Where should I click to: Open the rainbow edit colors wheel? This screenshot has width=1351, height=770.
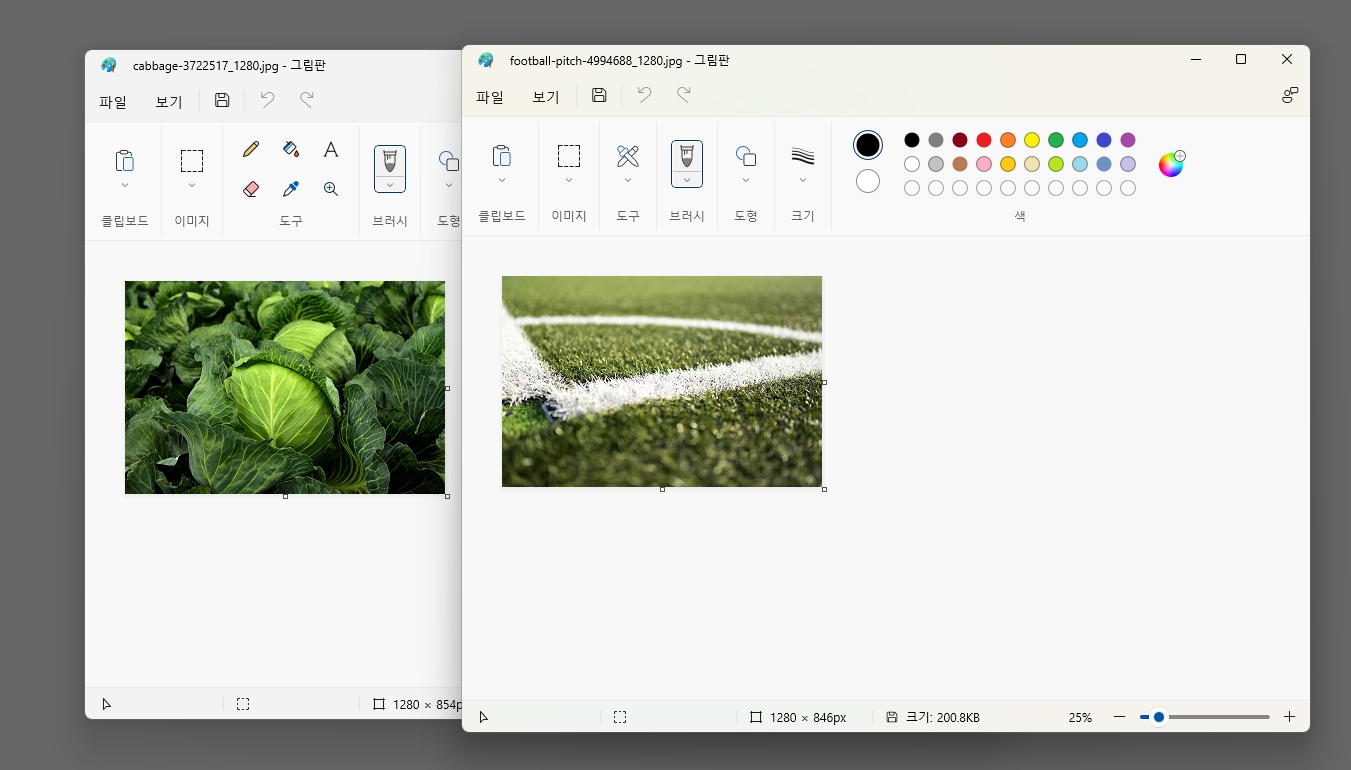pos(1171,164)
